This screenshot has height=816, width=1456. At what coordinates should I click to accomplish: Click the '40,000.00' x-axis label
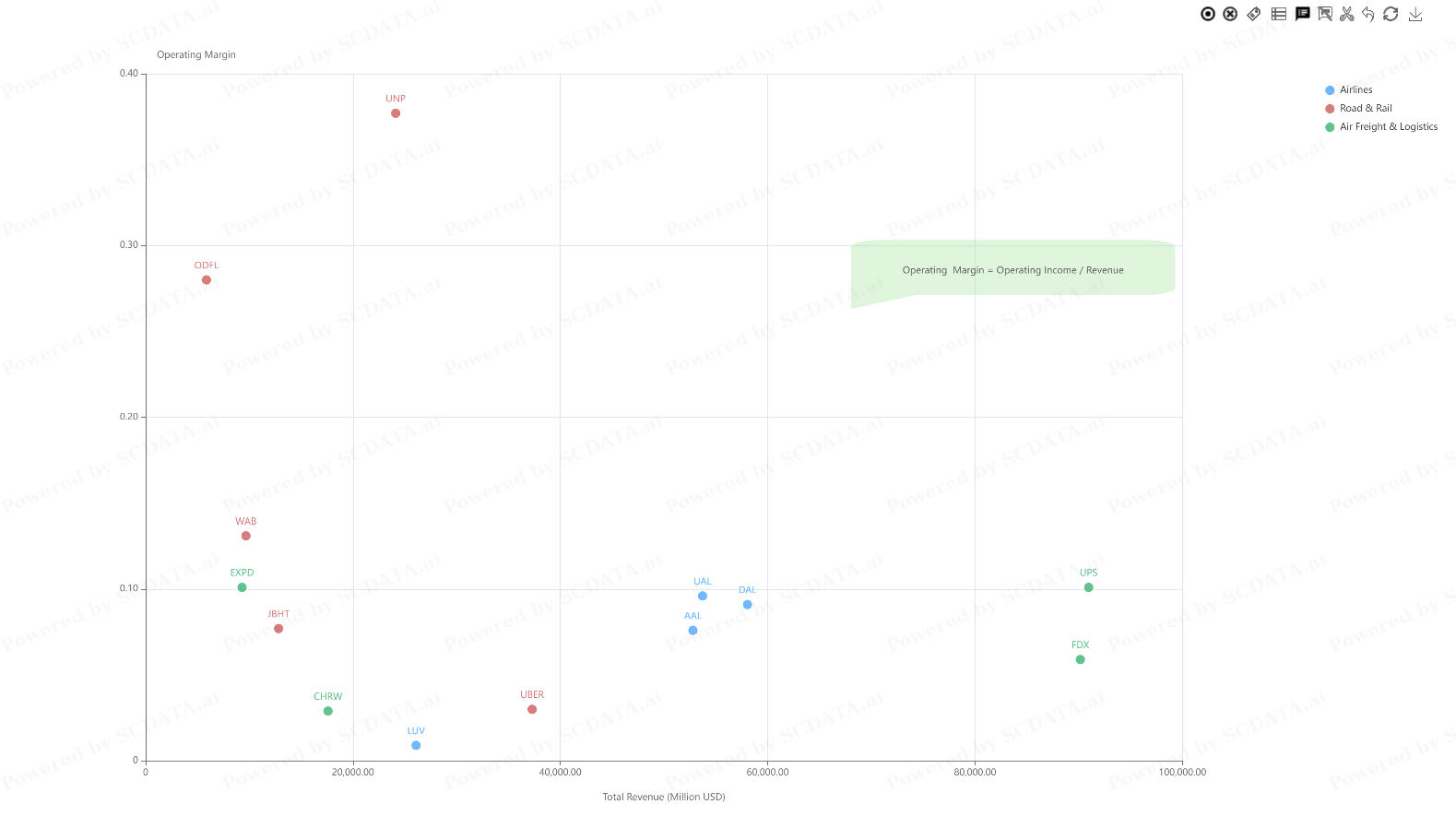click(x=561, y=773)
